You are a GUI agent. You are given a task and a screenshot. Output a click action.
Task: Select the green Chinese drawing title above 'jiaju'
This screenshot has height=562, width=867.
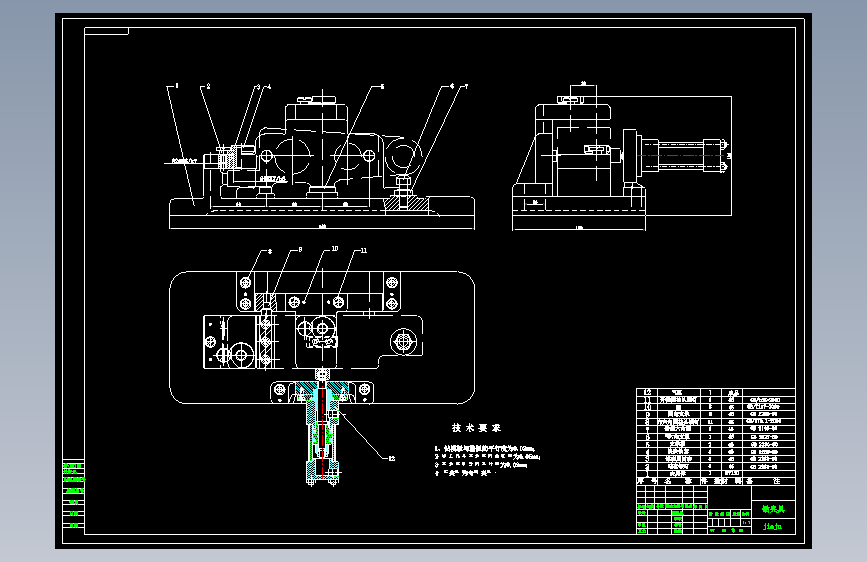[773, 509]
